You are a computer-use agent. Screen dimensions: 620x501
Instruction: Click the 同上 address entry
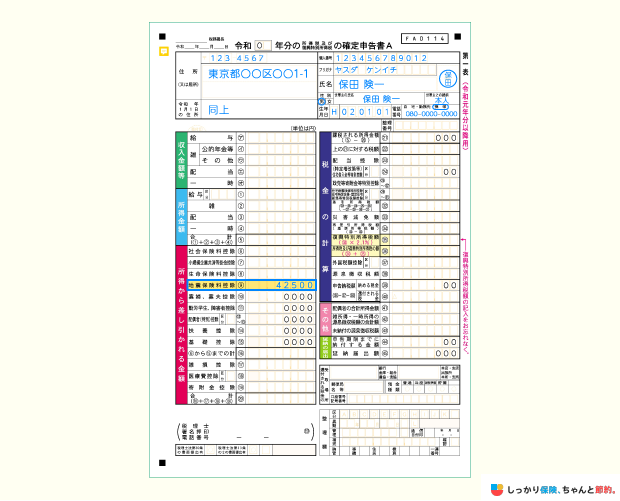click(x=219, y=110)
